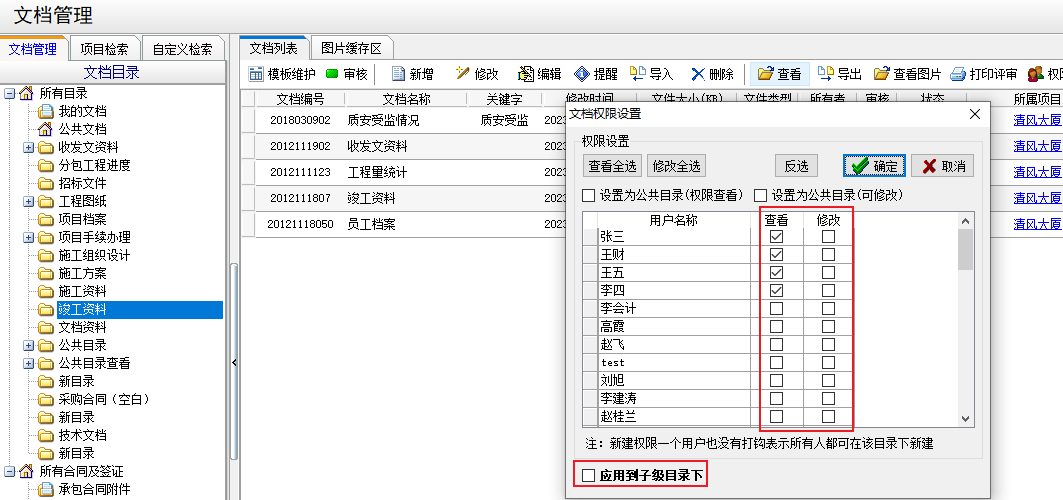This screenshot has height=500, width=1063.
Task: Expand the 工程图纸 folder node
Action: [28, 202]
